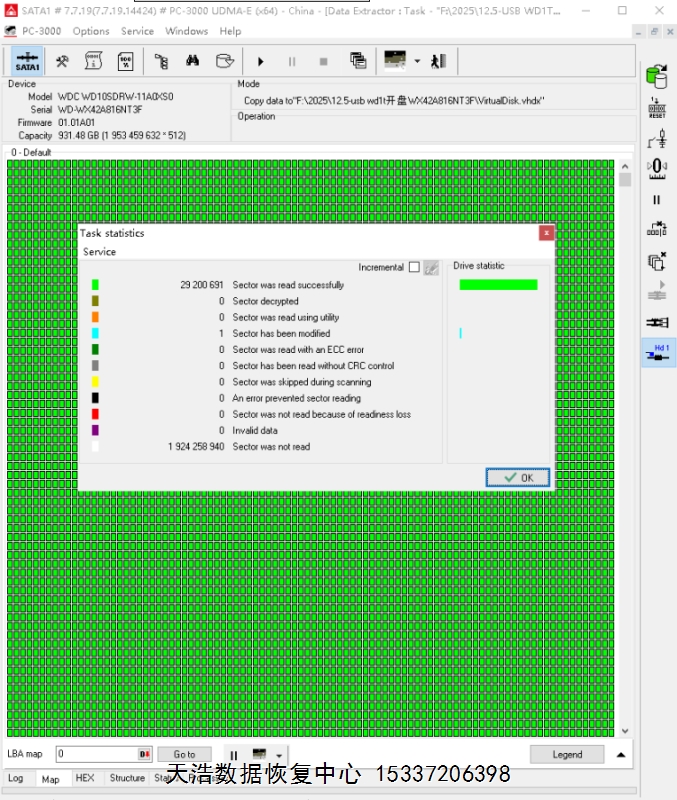
Task: Click green swatch for sectors read successfully
Action: [95, 285]
